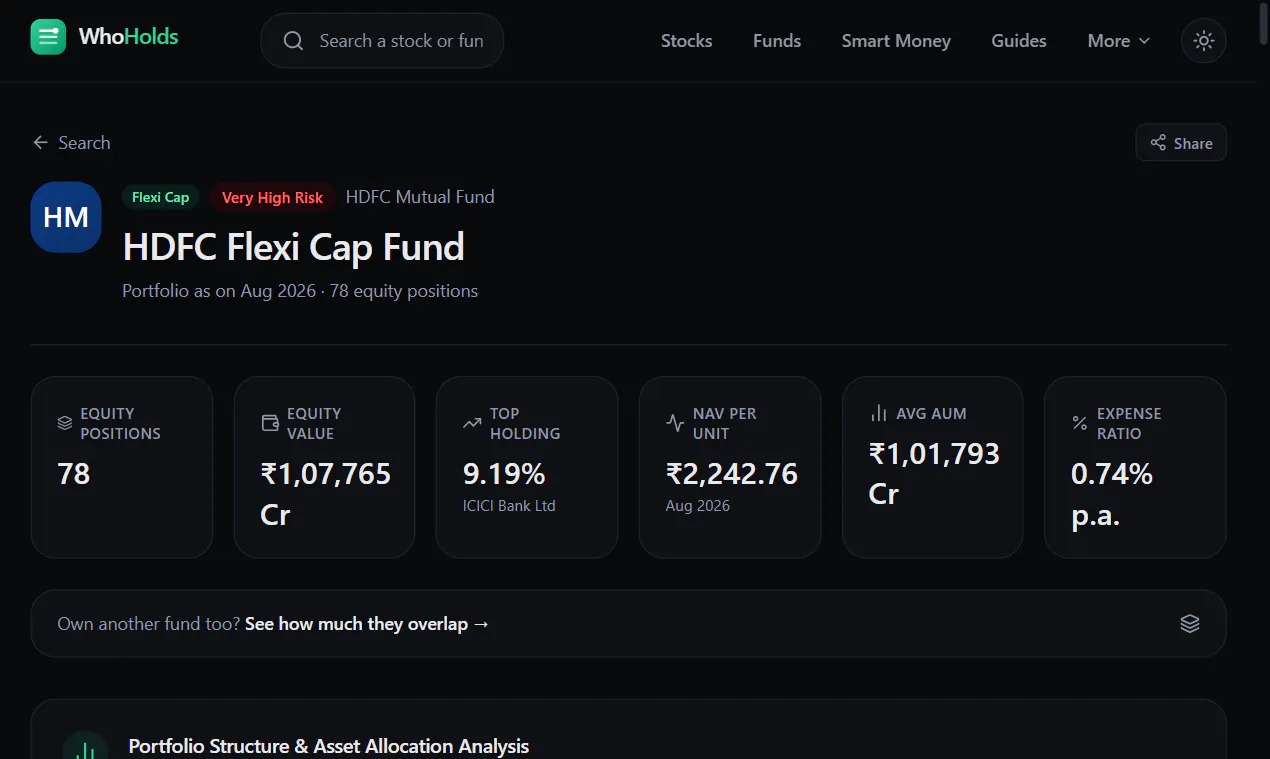Open the Stocks nav item

click(x=687, y=41)
